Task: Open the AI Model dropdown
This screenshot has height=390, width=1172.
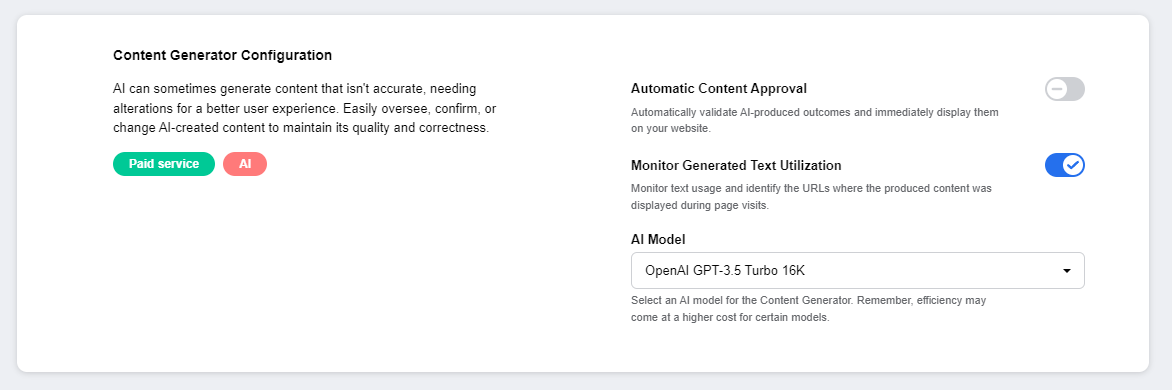Action: [857, 270]
